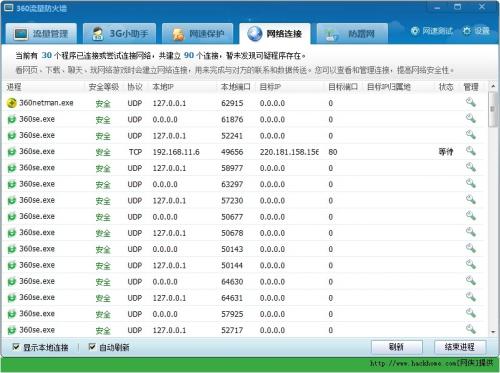The image size is (500, 373).
Task: Click scrollbar down arrow of connection list
Action: point(493,332)
